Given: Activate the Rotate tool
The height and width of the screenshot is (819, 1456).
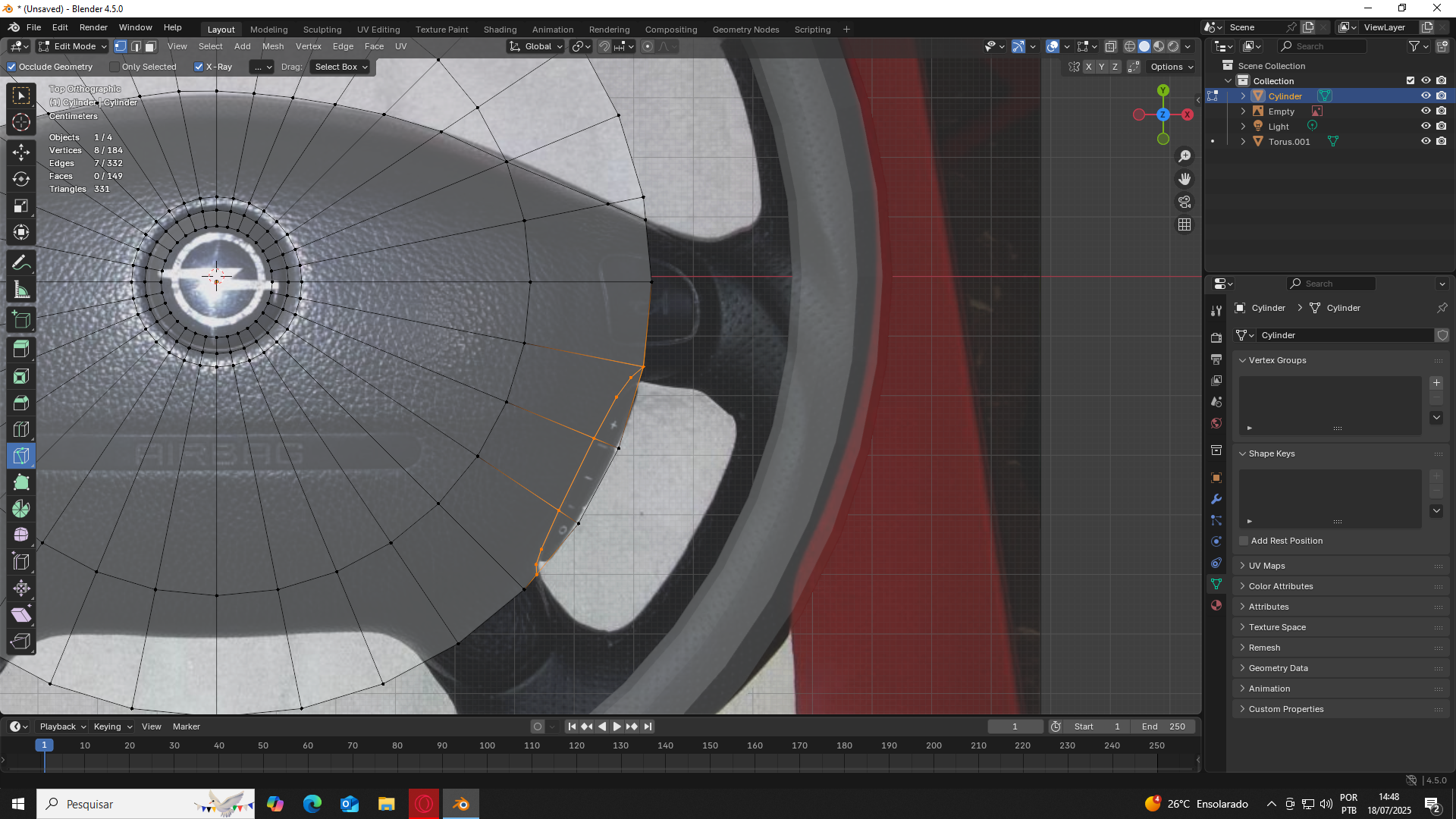Looking at the screenshot, I should tap(21, 179).
